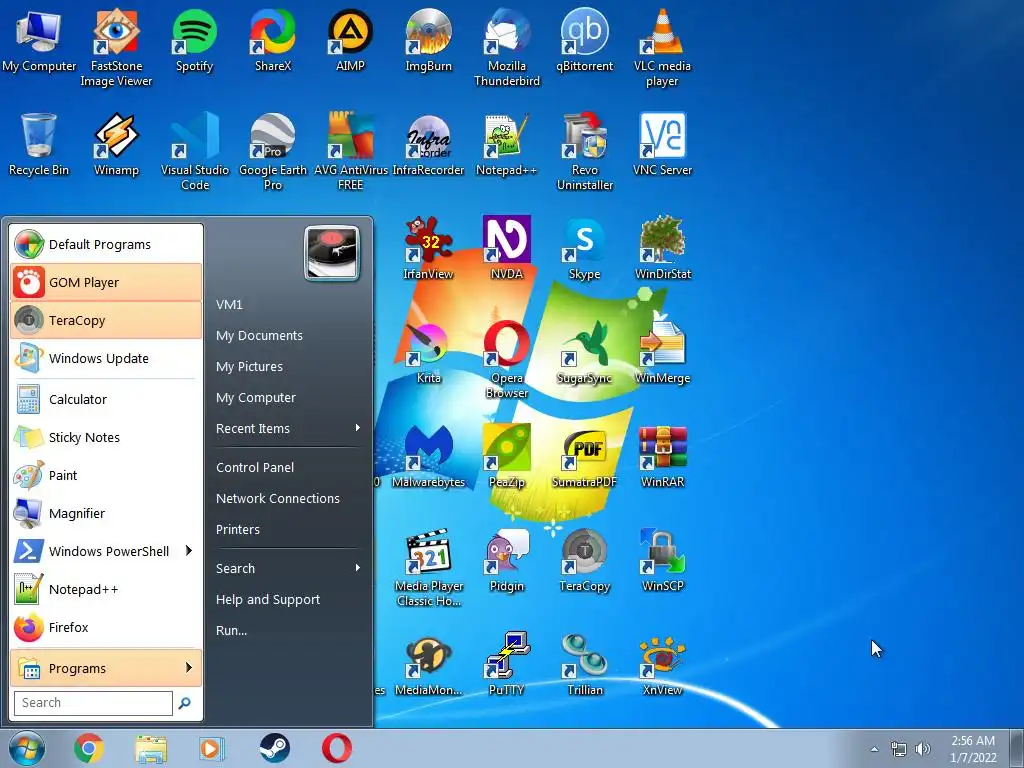Open TeraCopy from the Start menu list
This screenshot has width=1024, height=768.
[106, 320]
